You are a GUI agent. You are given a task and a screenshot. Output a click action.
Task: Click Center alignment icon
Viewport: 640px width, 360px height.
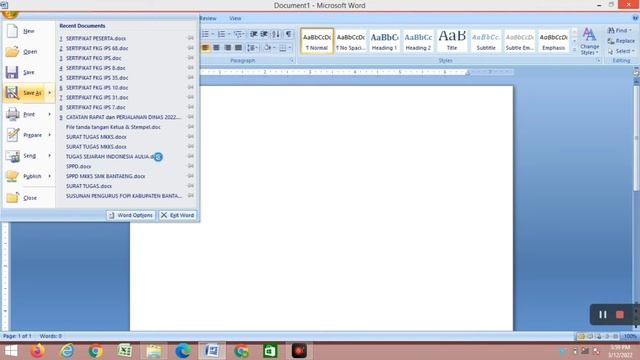pos(216,48)
